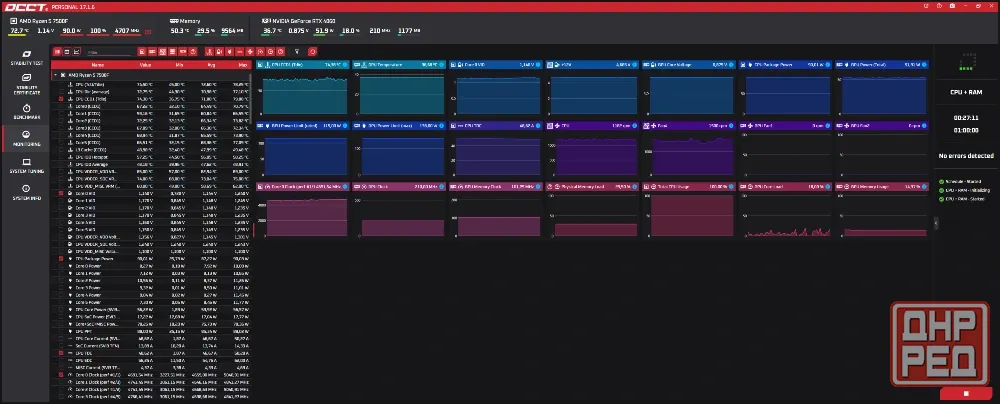Click the blue dot on the CPU Package Power graph
The width and height of the screenshot is (1000, 404).
(x=827, y=65)
